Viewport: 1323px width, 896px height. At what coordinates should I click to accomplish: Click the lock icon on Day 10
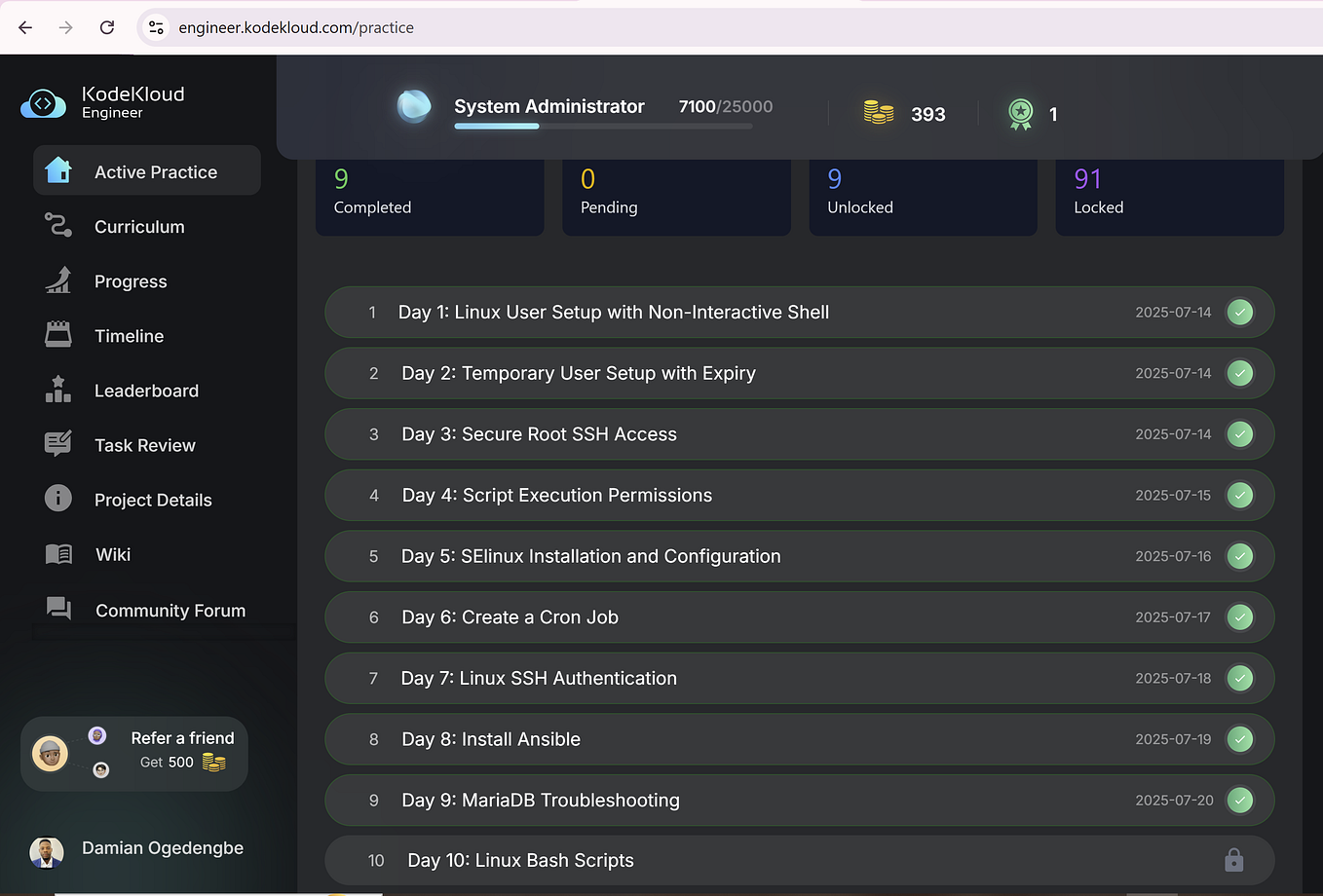coord(1233,860)
